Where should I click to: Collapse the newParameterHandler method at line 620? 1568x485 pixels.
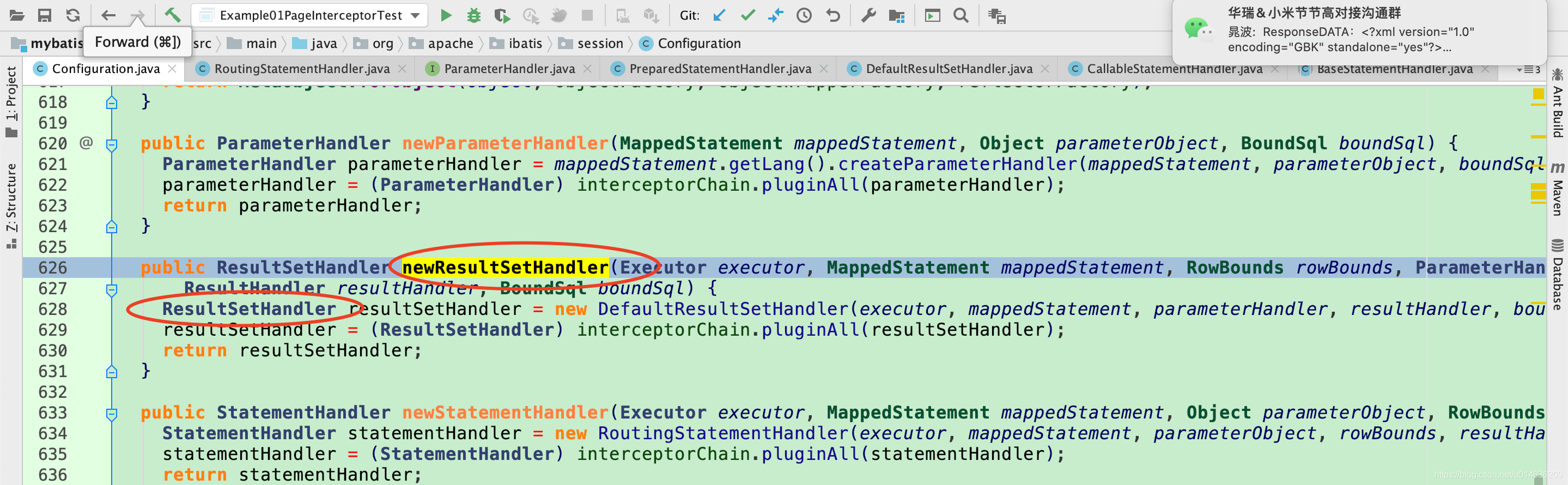coord(111,145)
